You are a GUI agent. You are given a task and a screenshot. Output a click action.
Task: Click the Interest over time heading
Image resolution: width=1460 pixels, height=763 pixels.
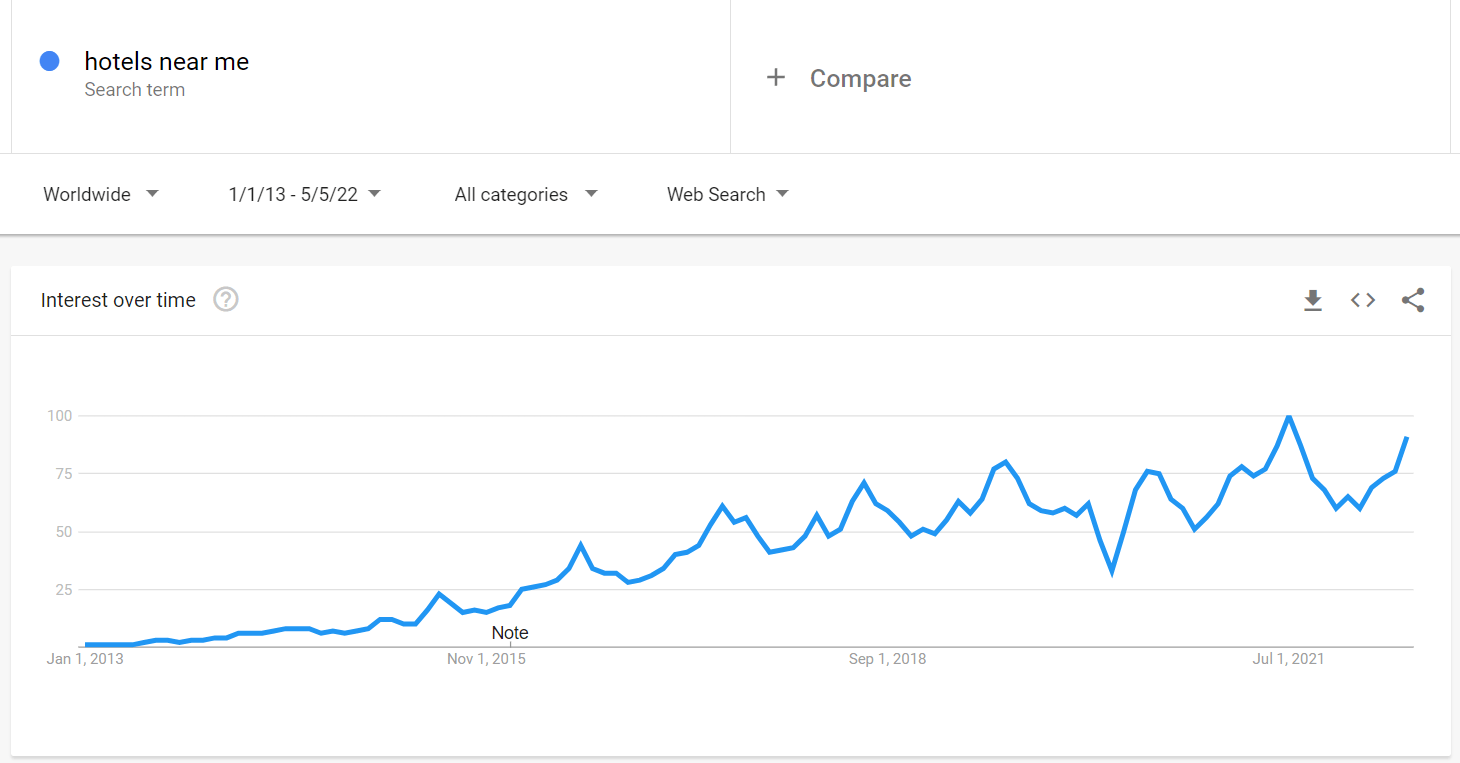(118, 300)
